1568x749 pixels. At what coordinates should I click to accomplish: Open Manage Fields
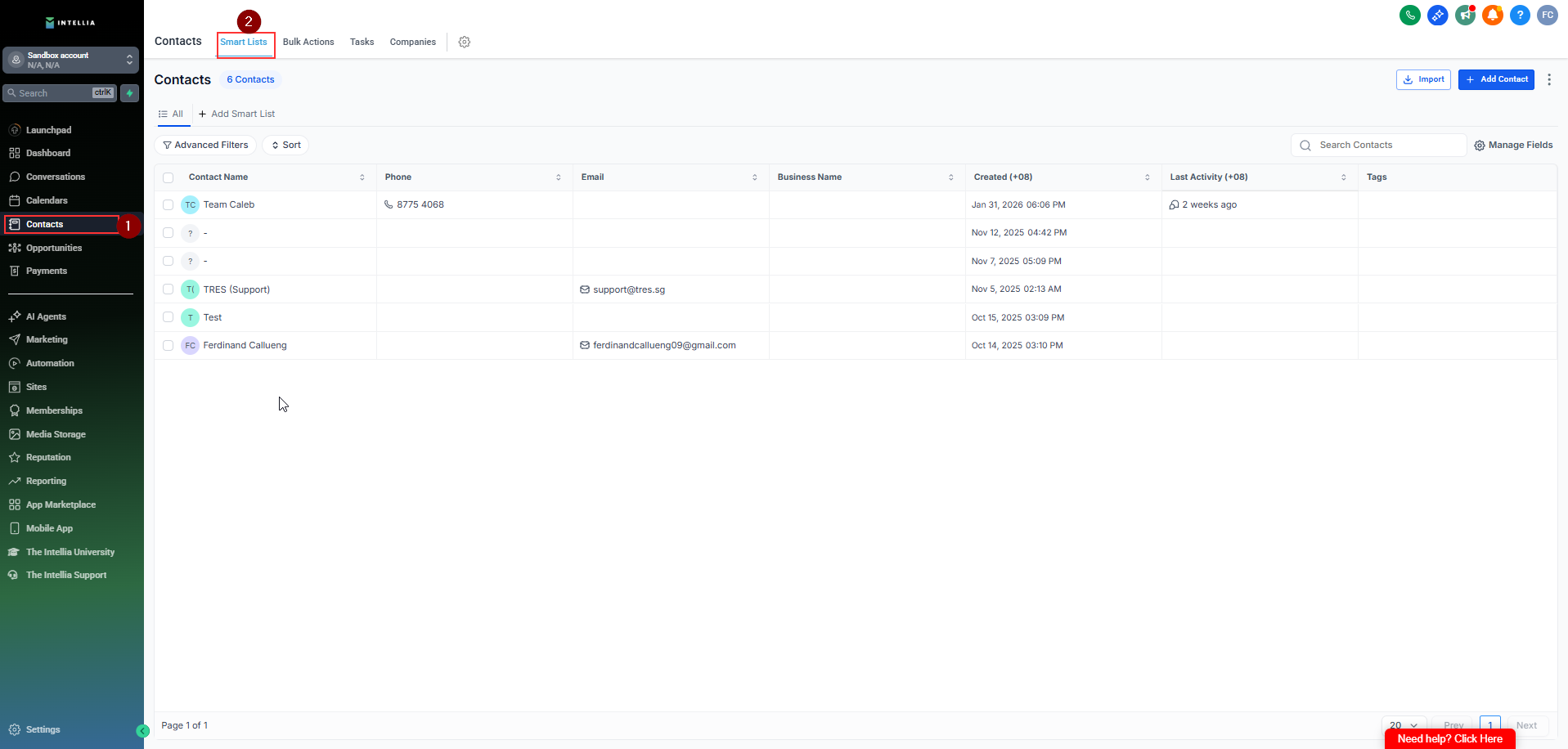(x=1513, y=145)
